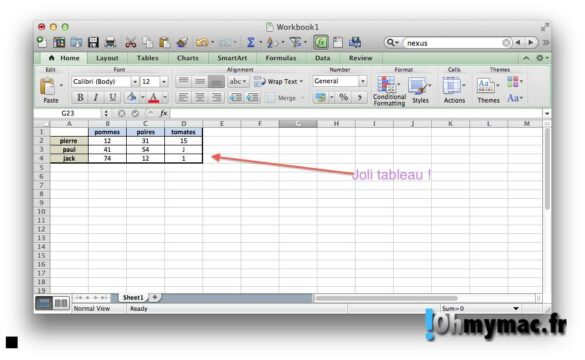This screenshot has width=585, height=360.
Task: Click the decrease indent icon
Action: tap(236, 98)
